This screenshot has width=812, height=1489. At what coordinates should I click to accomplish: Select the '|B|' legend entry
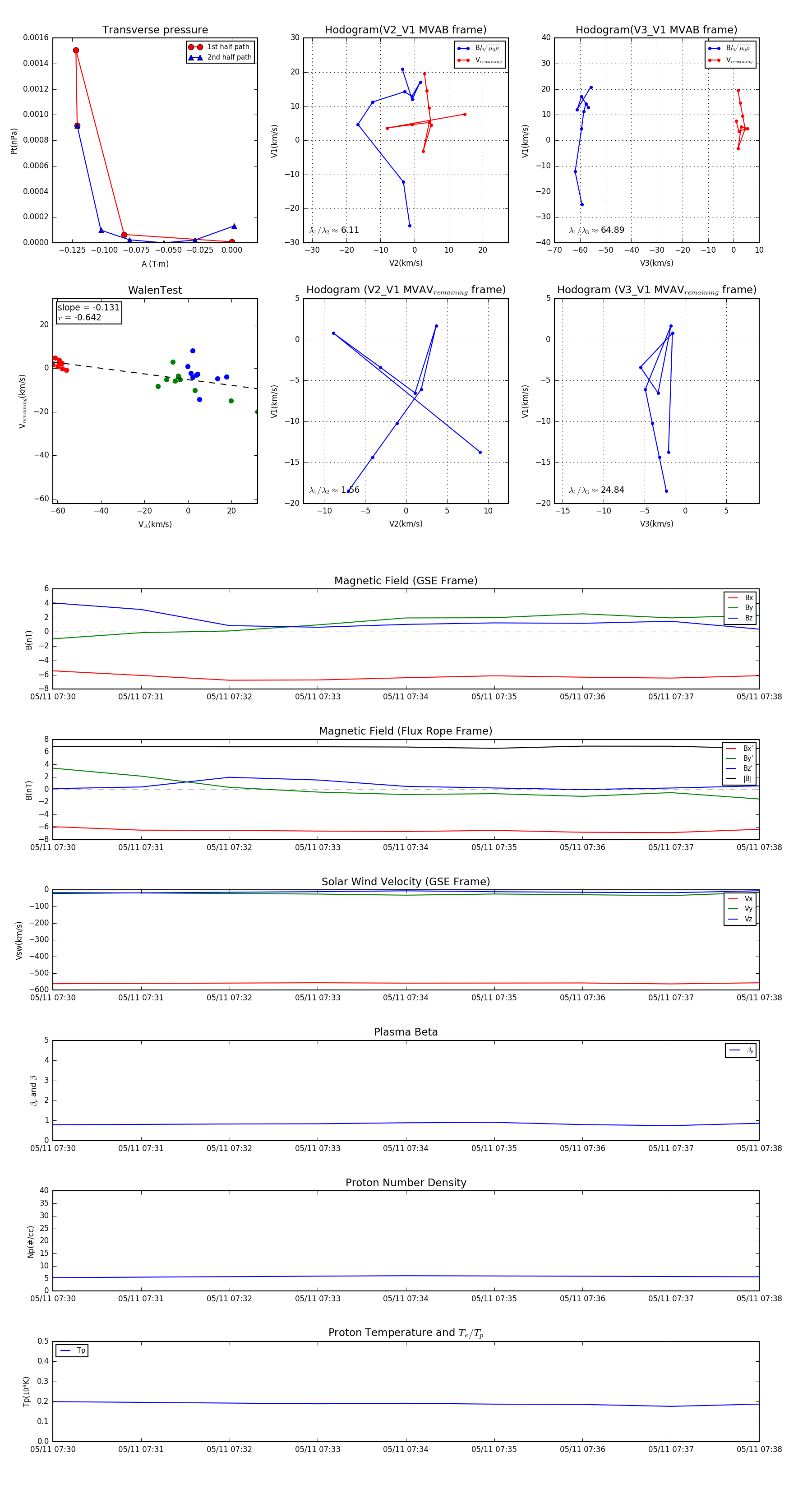point(740,779)
